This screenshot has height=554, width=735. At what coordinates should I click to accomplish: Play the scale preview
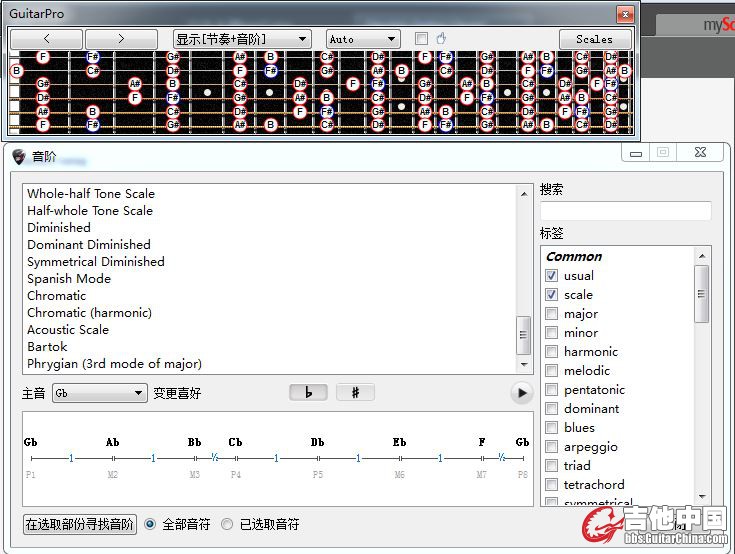point(521,393)
